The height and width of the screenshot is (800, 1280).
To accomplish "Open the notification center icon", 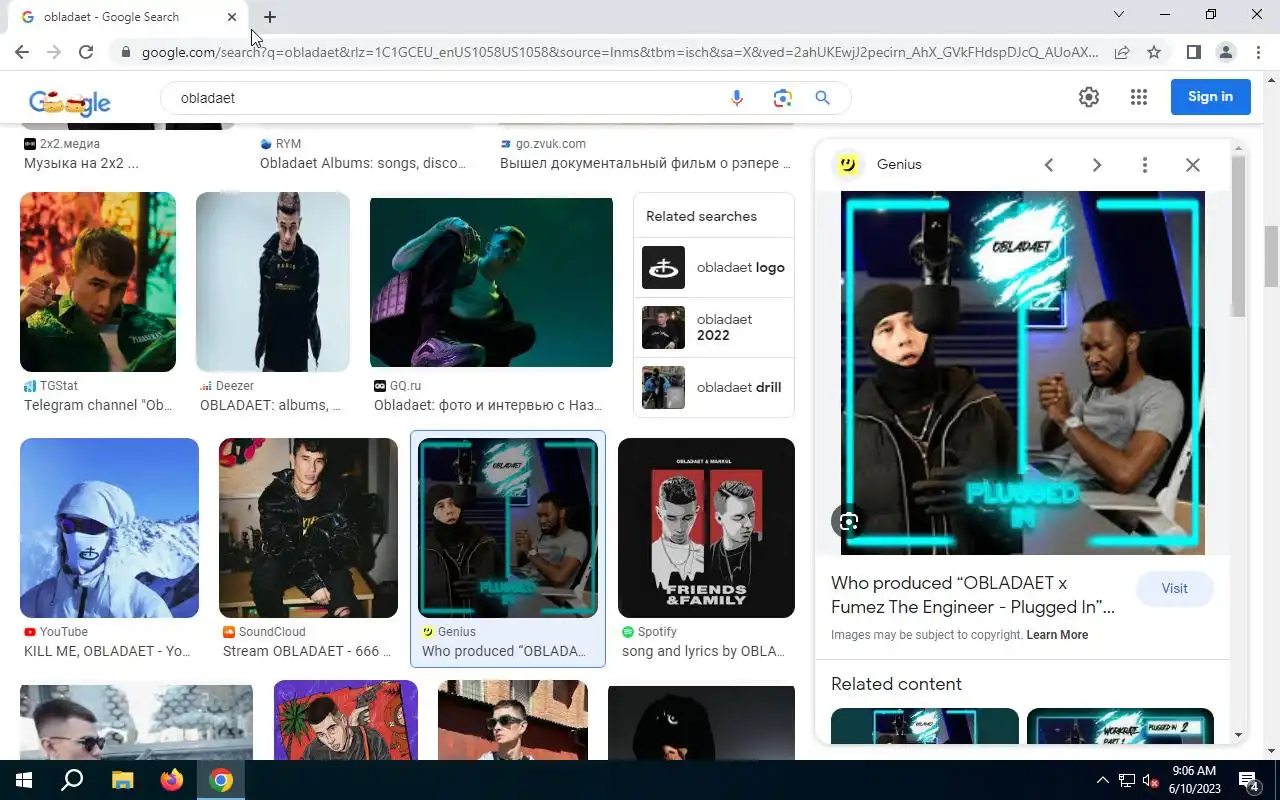I will 1249,780.
